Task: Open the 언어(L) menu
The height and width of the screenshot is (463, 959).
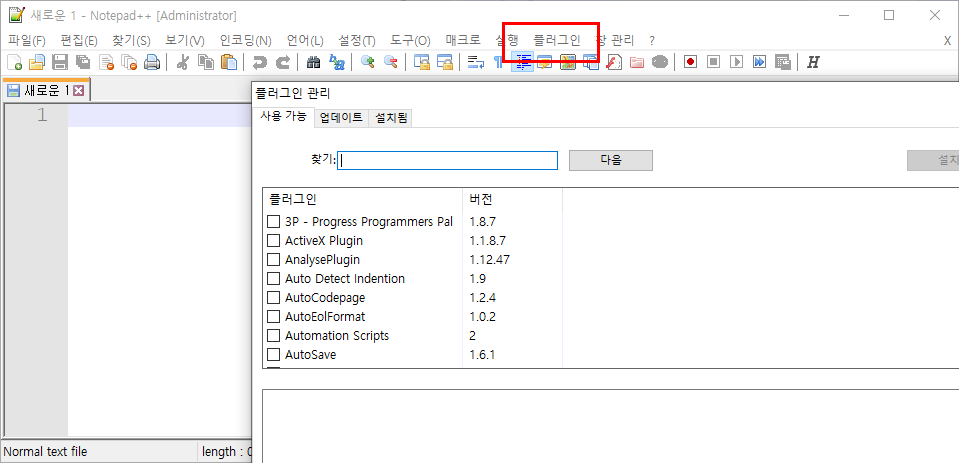Action: (x=305, y=40)
